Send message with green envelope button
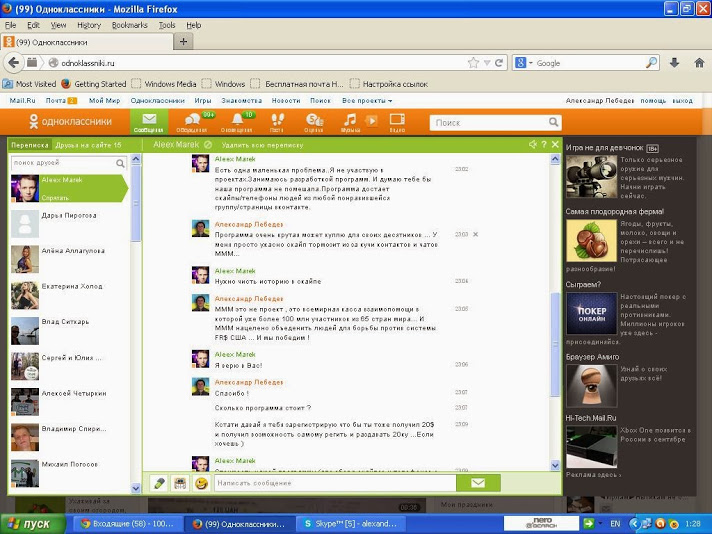Viewport: 712px width, 534px height. click(478, 483)
